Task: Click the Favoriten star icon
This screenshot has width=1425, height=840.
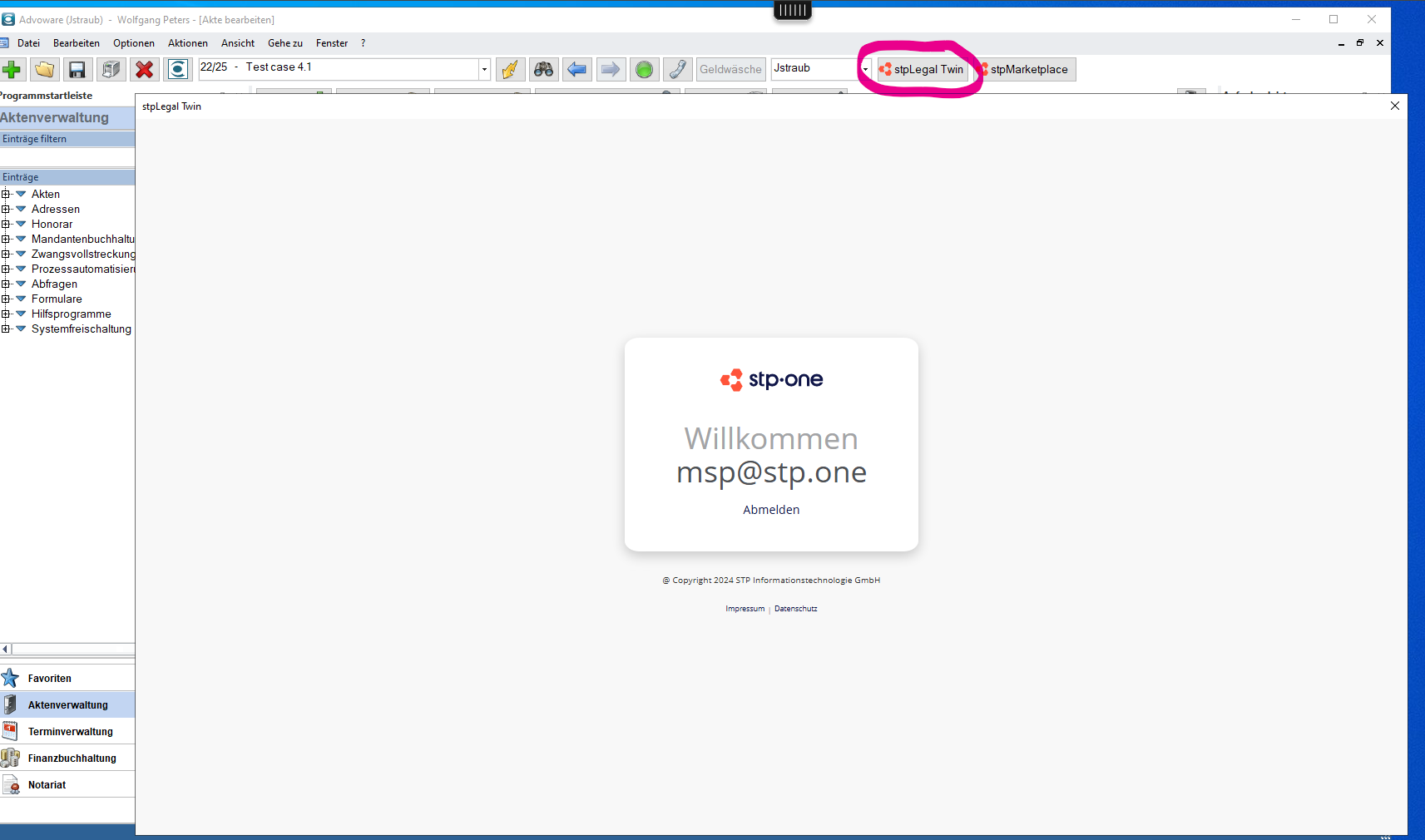Action: pos(11,678)
